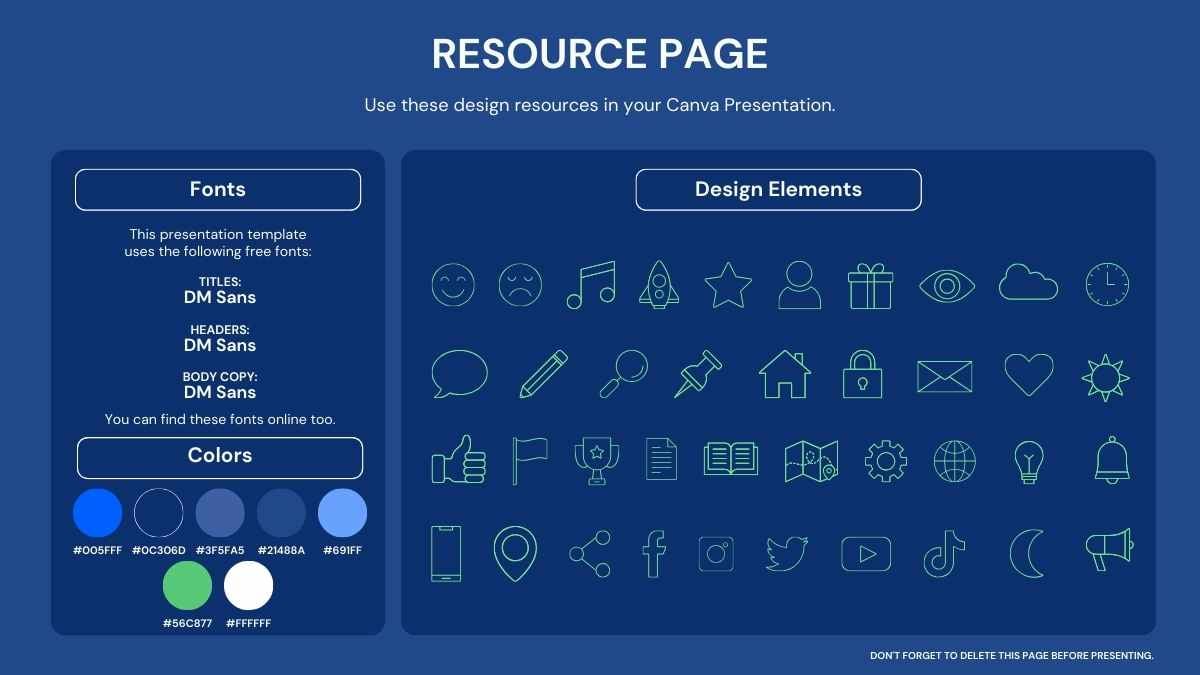Click the settings gear icon
The width and height of the screenshot is (1200, 675).
point(886,461)
